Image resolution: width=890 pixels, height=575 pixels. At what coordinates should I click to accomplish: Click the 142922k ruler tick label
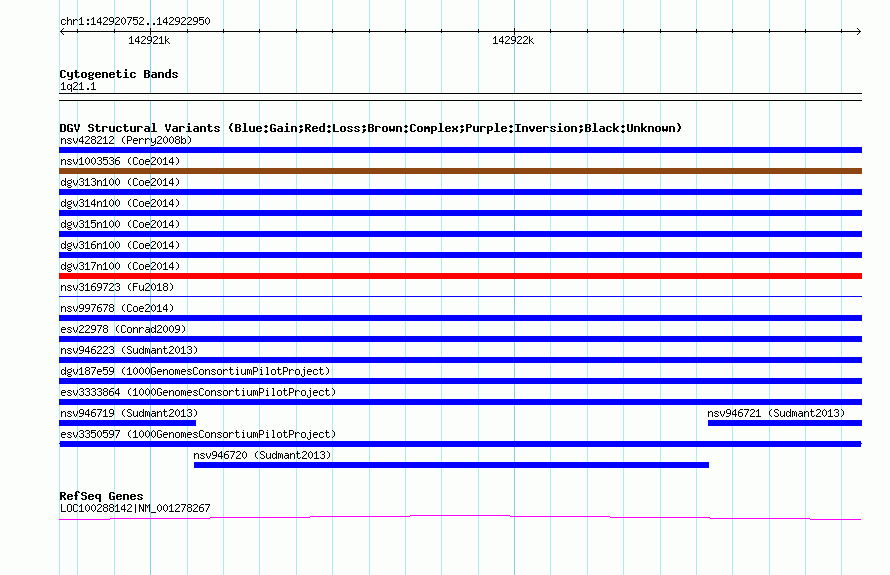(513, 40)
